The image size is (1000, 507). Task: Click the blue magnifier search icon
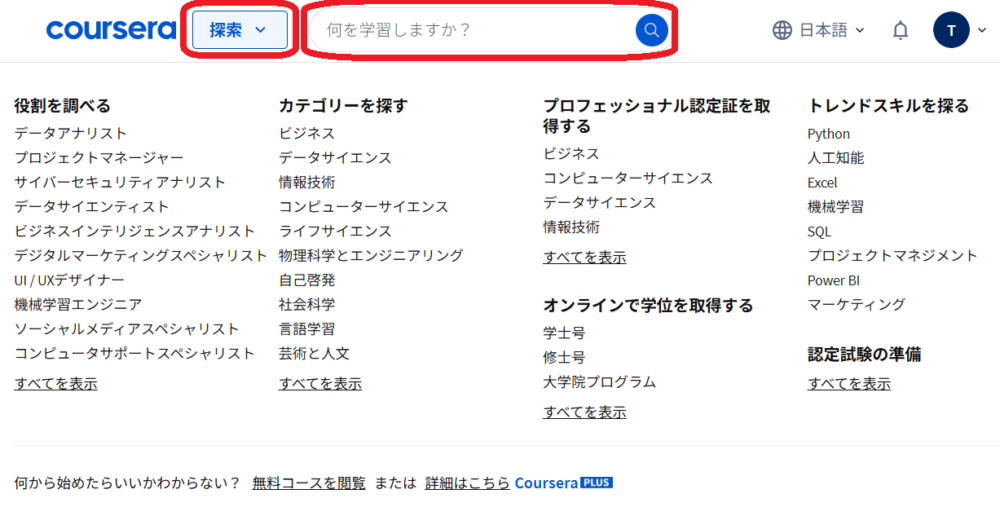(651, 30)
